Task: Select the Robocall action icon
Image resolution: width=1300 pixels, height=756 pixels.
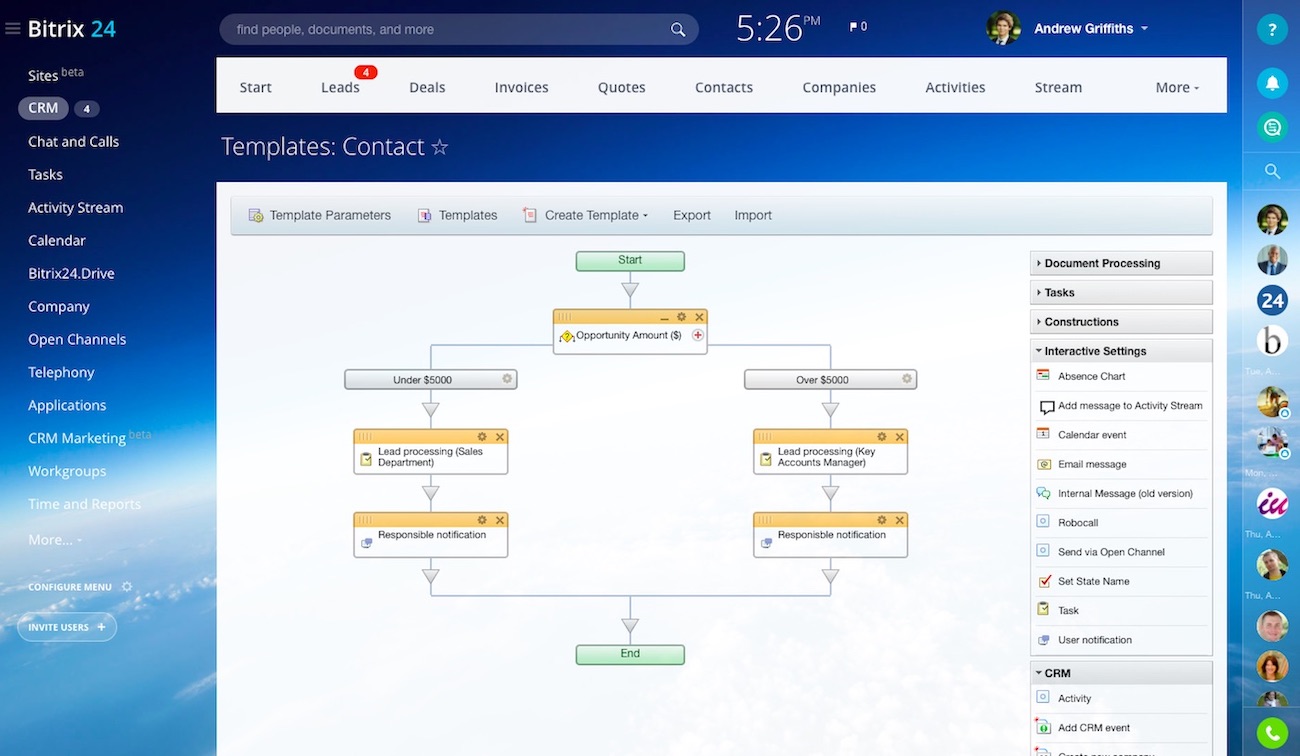Action: click(x=1044, y=522)
